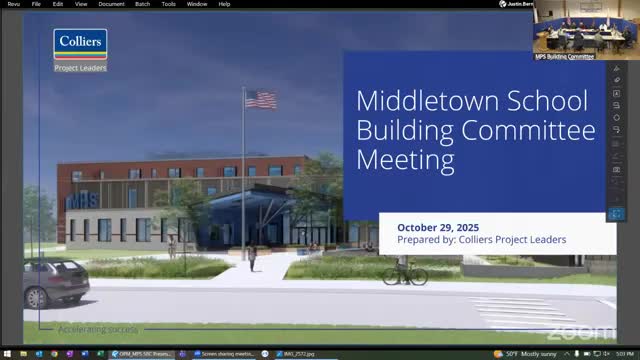Open Outlook from the taskbar

39,354
